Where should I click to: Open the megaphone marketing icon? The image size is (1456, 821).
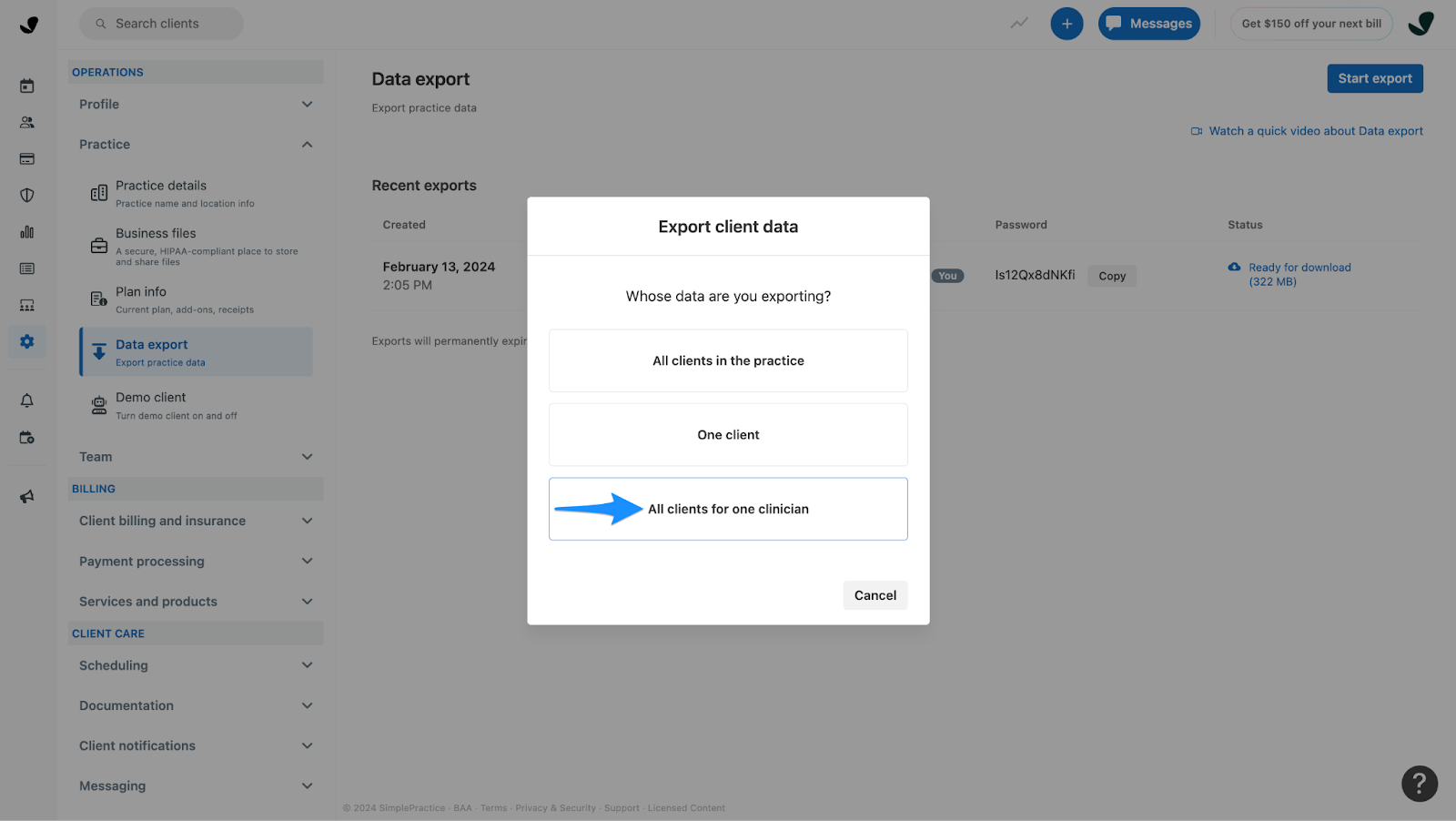point(26,495)
